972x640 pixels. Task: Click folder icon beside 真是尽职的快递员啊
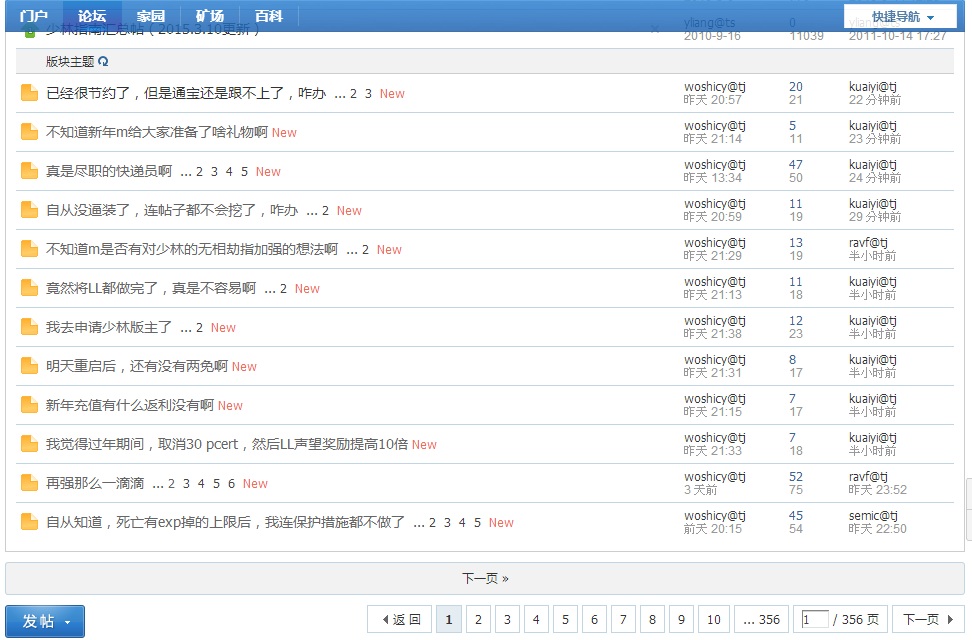(29, 171)
